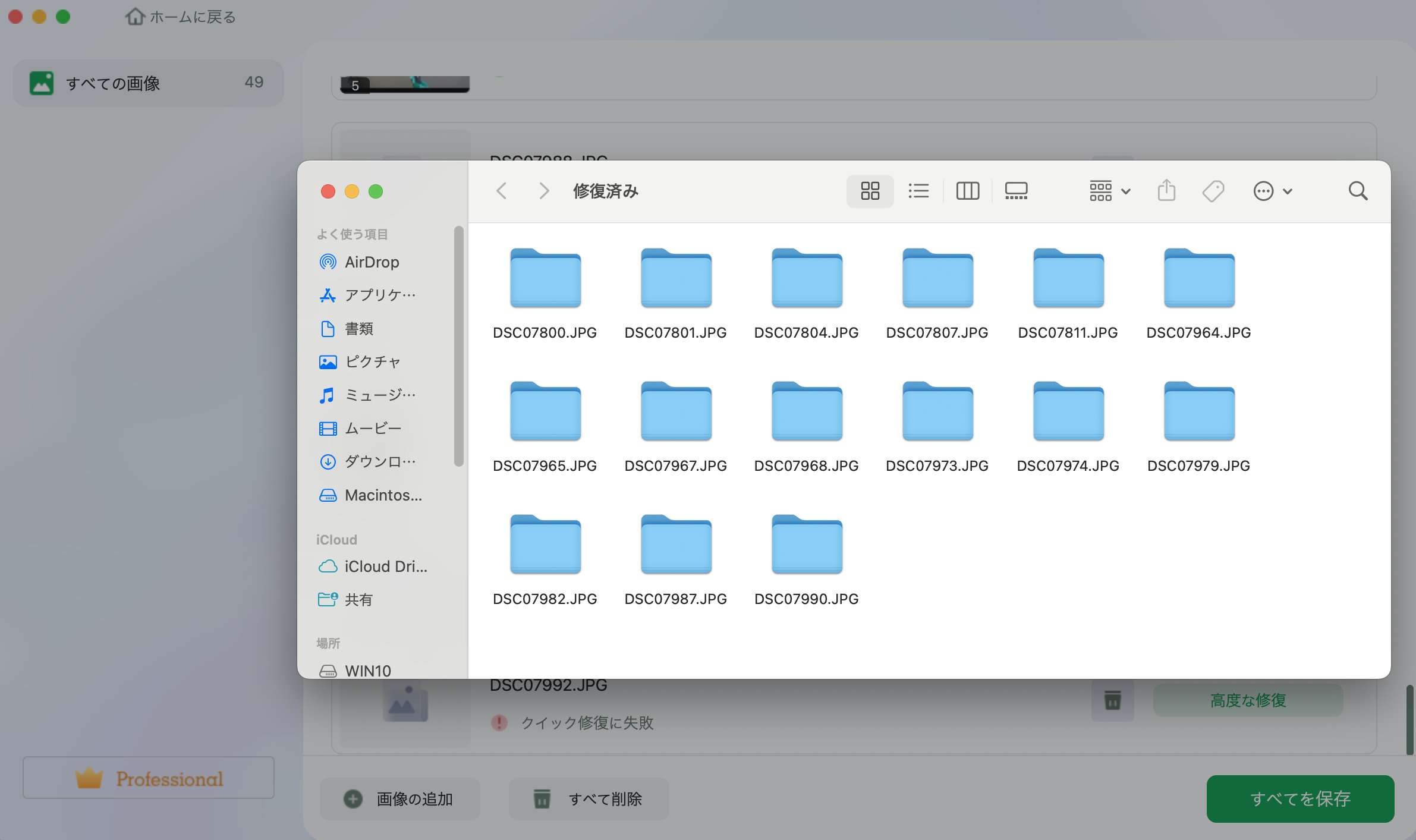Click the すべてを保存 button

(1300, 798)
